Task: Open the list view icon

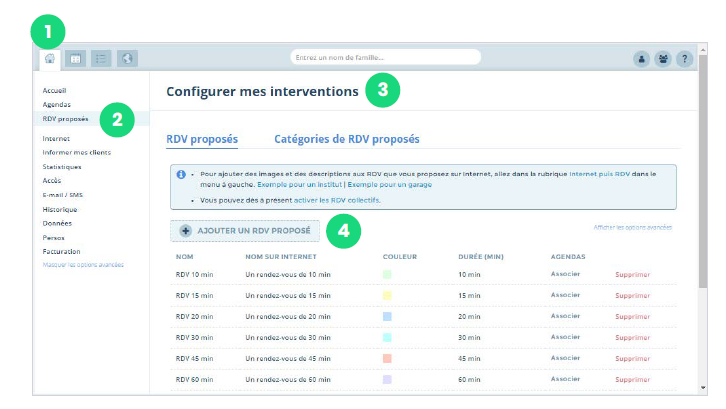Action: pyautogui.click(x=101, y=58)
